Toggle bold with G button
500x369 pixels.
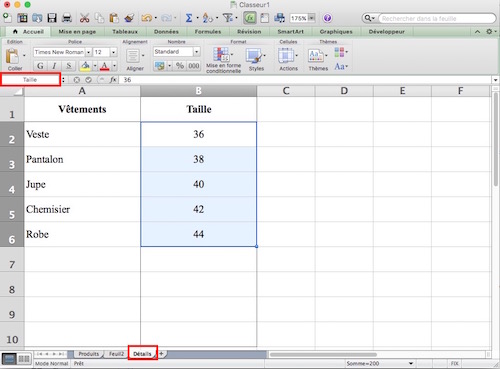40,66
